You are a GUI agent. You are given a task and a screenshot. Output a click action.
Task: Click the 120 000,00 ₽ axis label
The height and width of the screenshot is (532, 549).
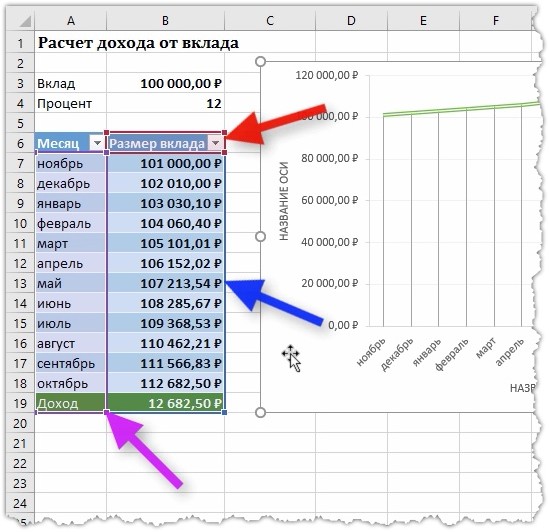[327, 75]
